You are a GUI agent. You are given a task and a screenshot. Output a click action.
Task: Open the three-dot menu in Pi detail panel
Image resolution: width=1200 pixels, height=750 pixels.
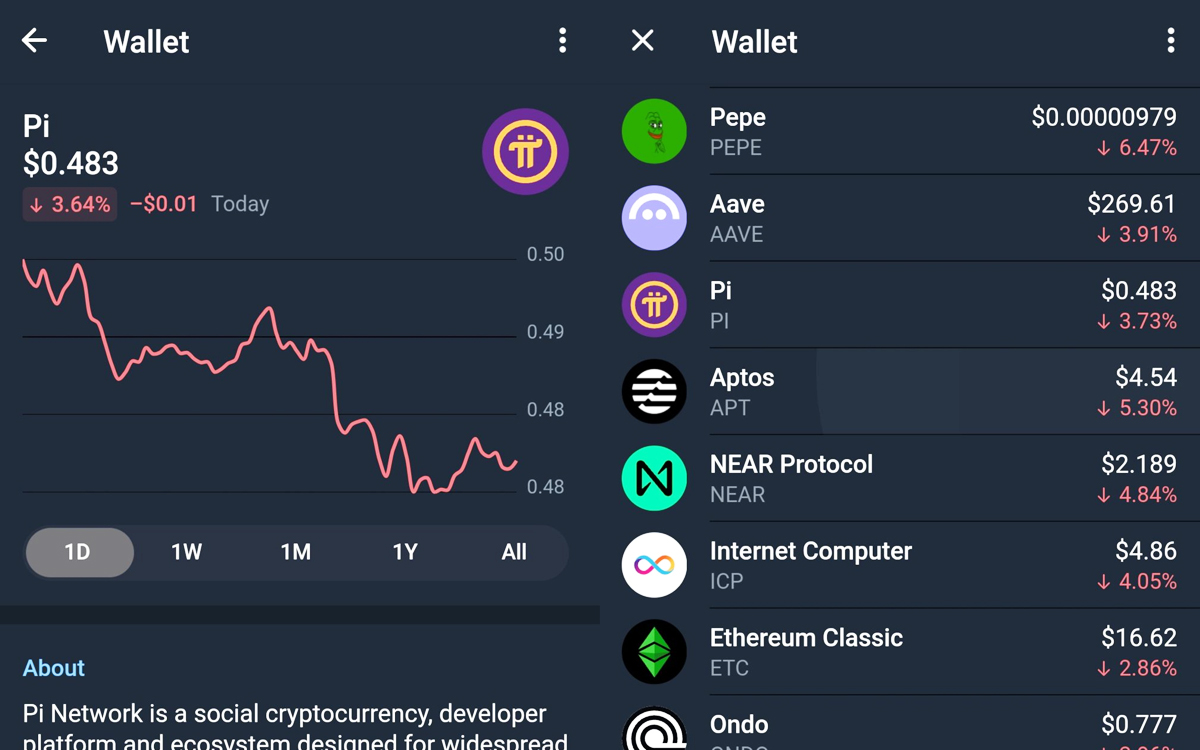pyautogui.click(x=562, y=41)
